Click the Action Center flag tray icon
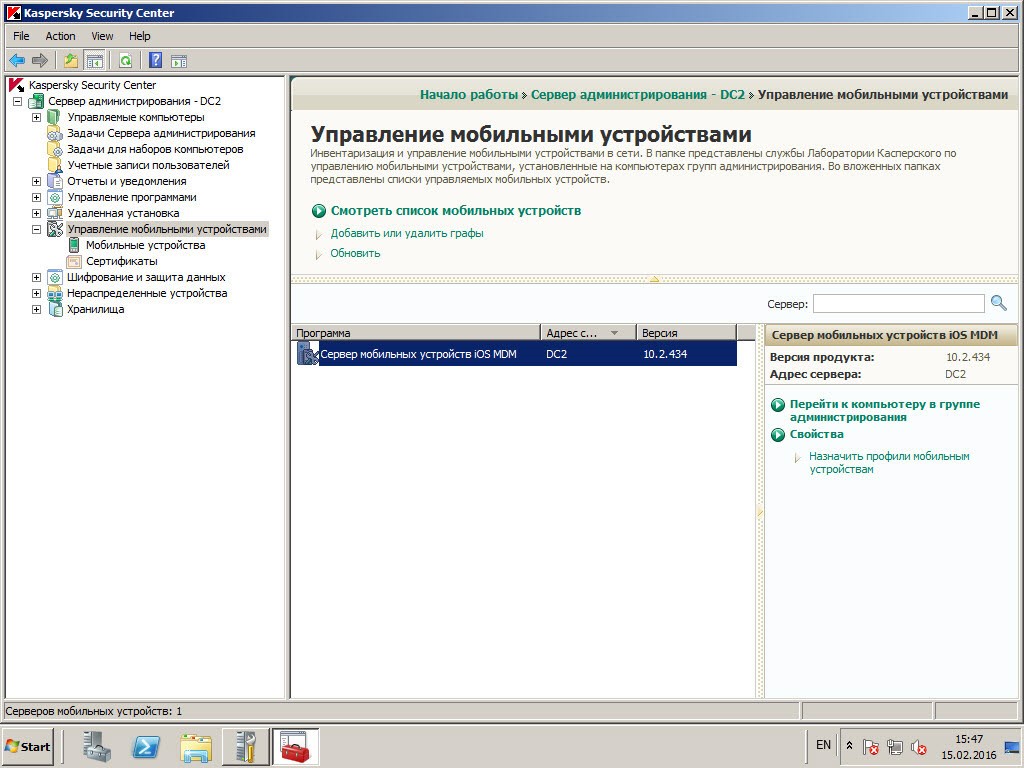The width and height of the screenshot is (1024, 768). (x=871, y=746)
